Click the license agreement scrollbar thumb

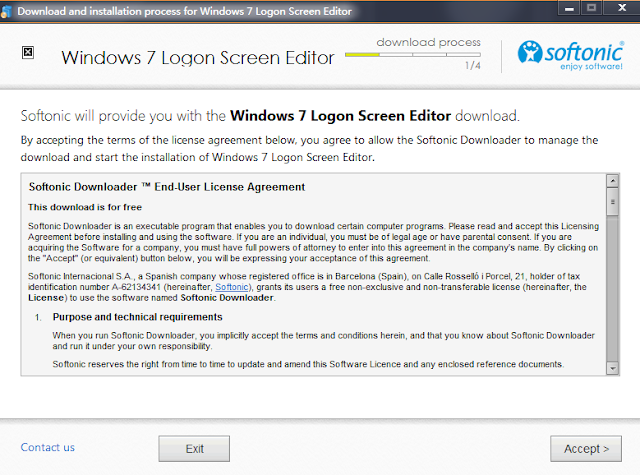click(x=613, y=202)
